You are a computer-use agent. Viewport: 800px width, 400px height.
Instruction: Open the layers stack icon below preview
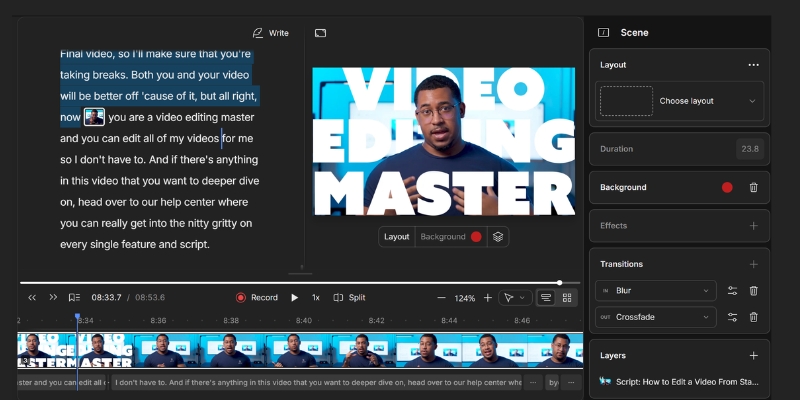tap(498, 237)
